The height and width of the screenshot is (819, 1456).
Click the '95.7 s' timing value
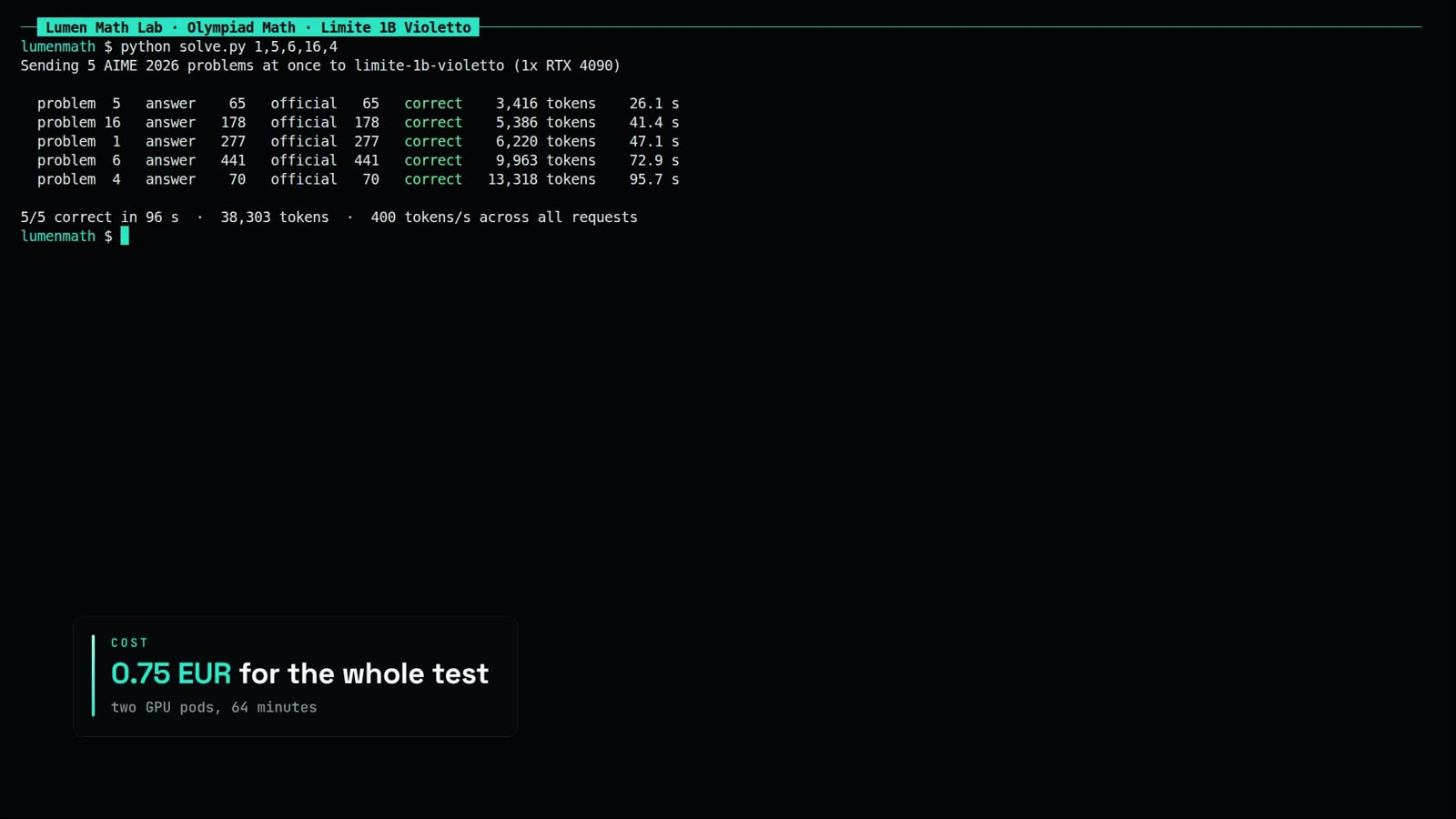point(654,179)
